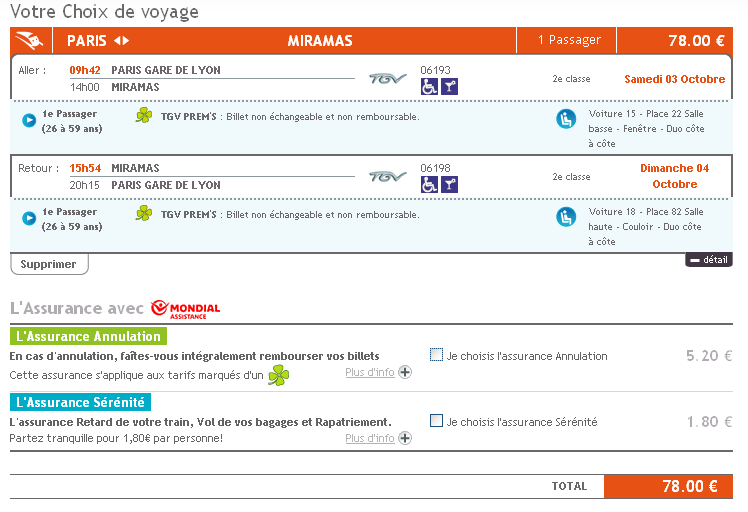
Task: Click the round-trip arrows next to PARIS
Action: [121, 41]
